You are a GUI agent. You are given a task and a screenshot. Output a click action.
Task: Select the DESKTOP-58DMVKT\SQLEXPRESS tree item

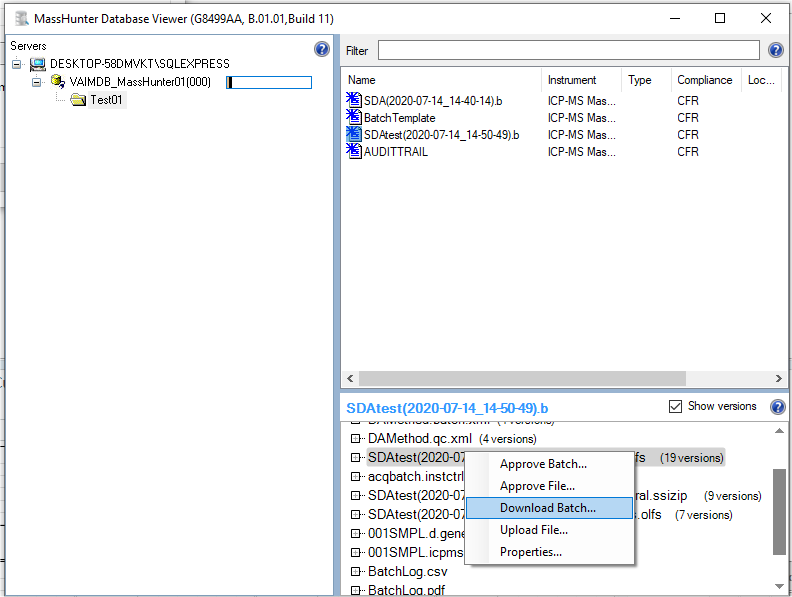(139, 64)
